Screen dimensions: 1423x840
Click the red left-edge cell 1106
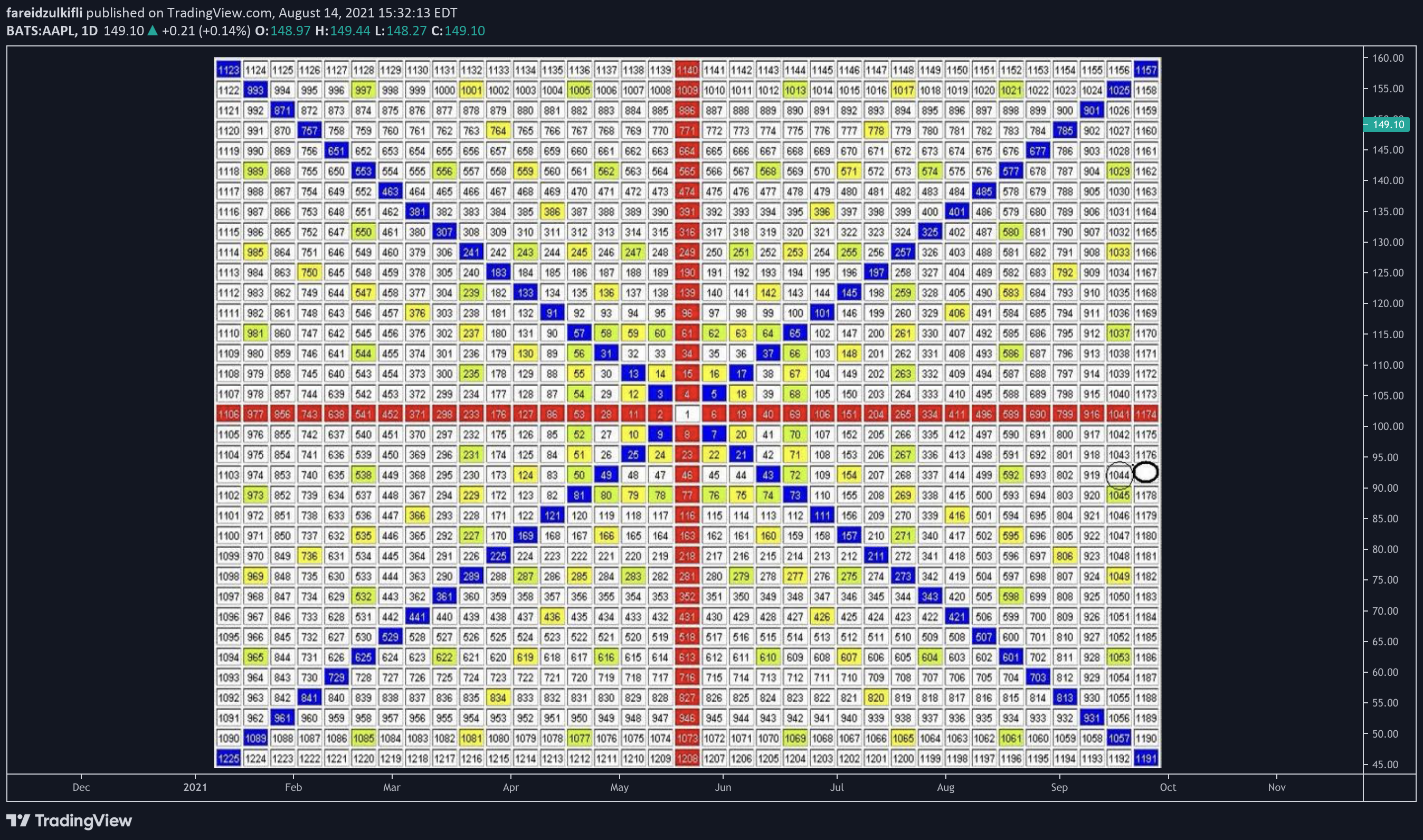click(229, 414)
